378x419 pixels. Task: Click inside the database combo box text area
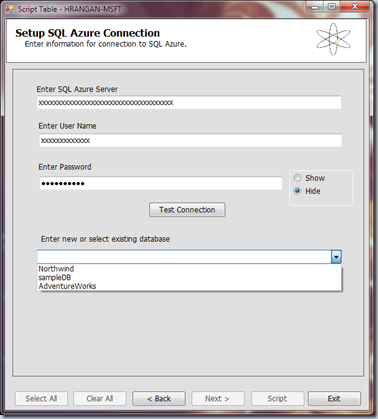coord(184,257)
